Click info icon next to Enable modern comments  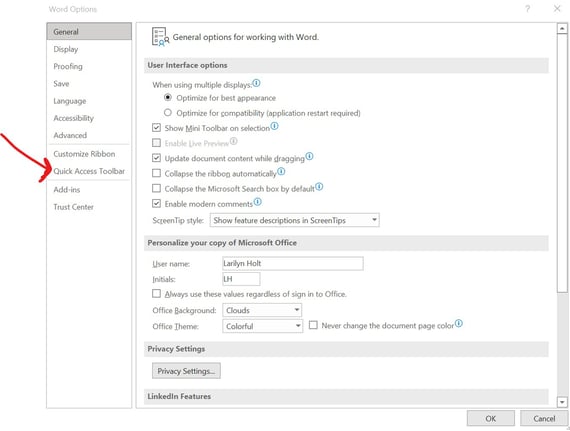(x=257, y=202)
